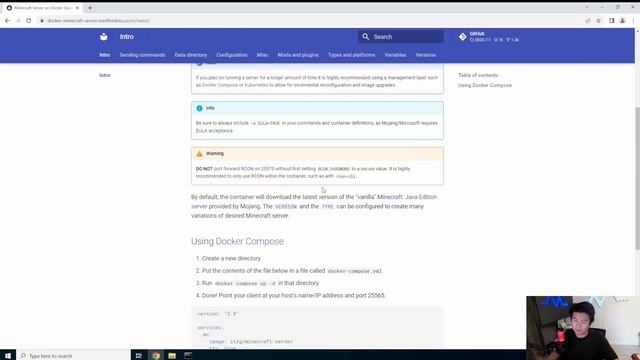Viewport: 640px width, 360px height.
Task: Open the GitHub repository icon
Action: click(x=462, y=37)
